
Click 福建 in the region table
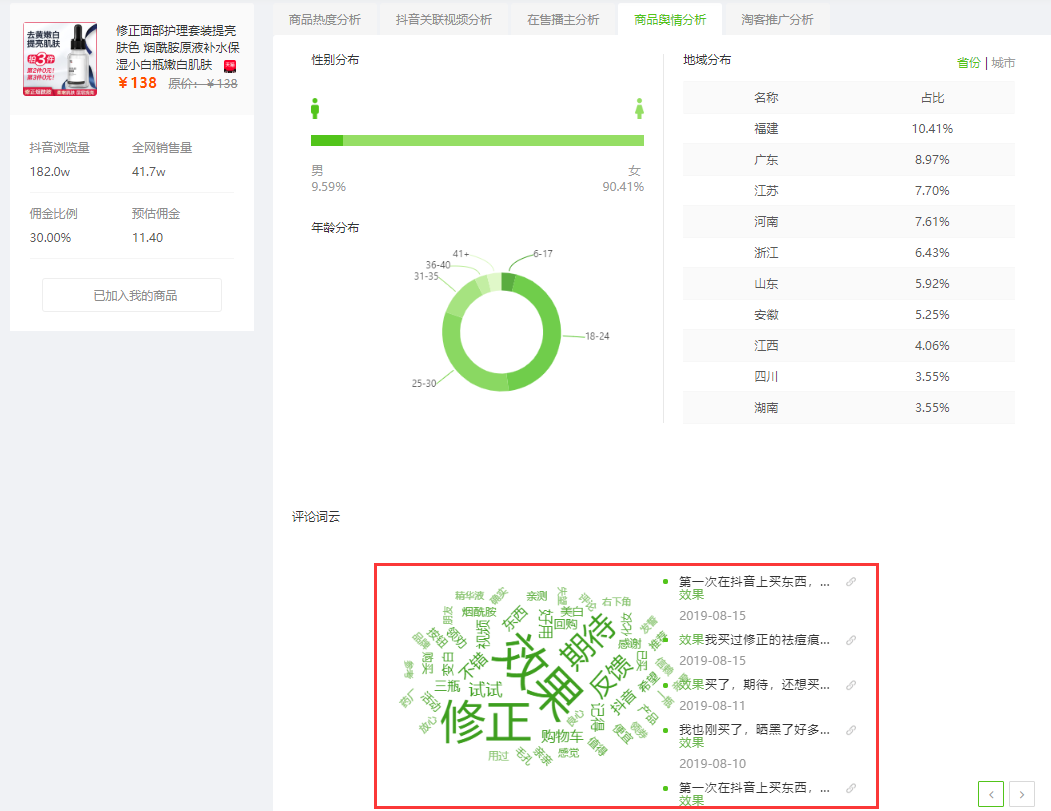pos(766,129)
